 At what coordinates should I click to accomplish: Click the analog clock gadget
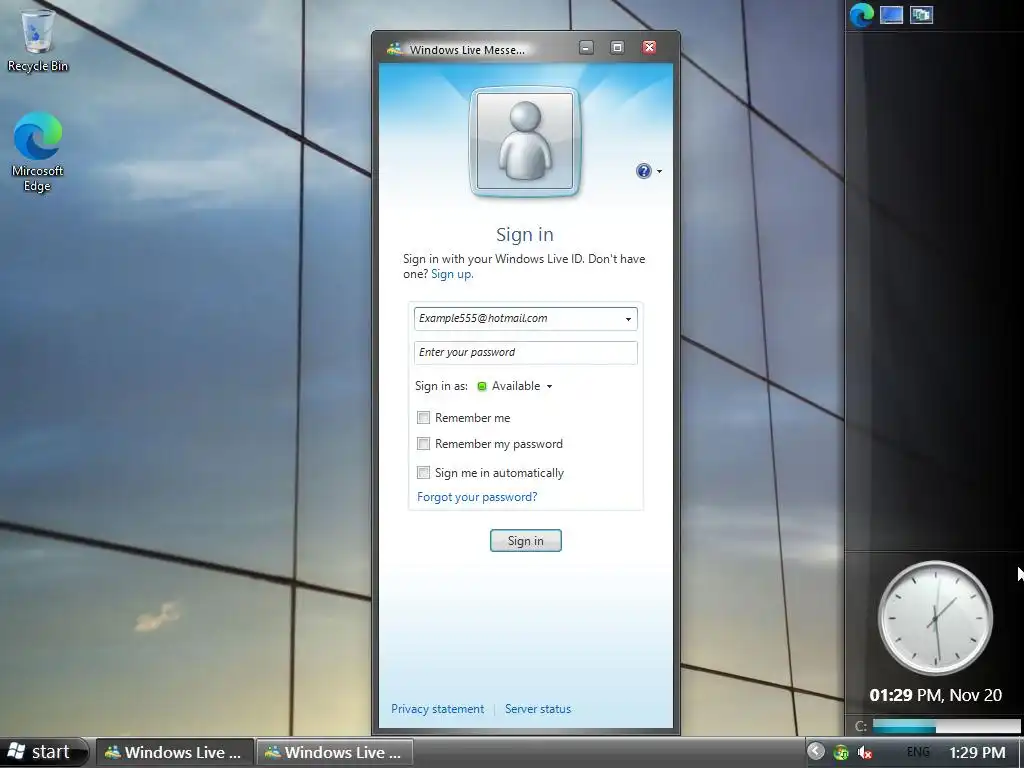pos(936,618)
